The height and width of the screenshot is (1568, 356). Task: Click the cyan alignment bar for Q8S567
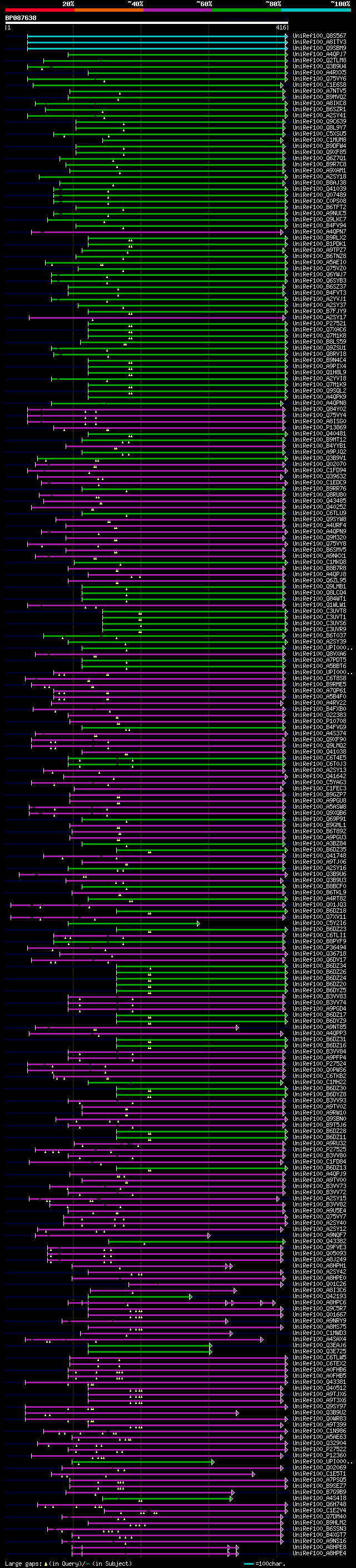click(x=157, y=36)
